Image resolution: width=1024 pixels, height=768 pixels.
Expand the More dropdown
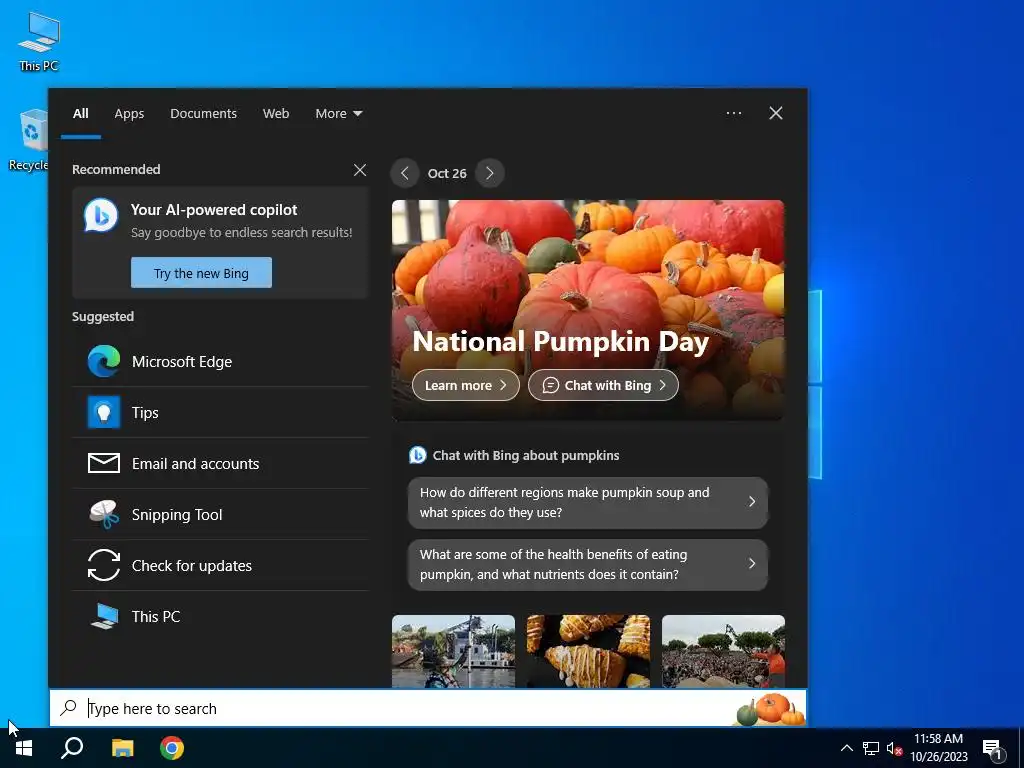[338, 114]
